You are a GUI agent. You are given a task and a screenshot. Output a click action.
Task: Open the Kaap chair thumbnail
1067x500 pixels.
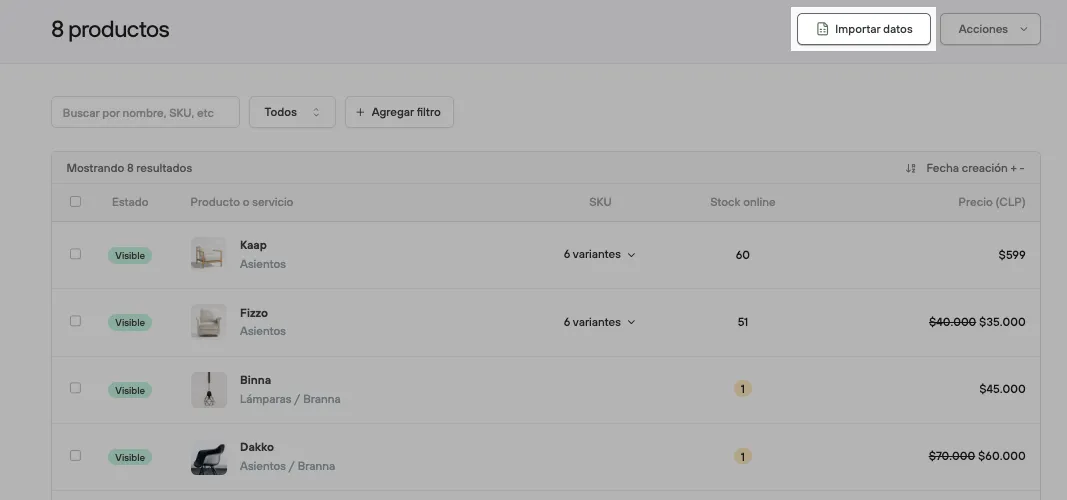coord(209,254)
